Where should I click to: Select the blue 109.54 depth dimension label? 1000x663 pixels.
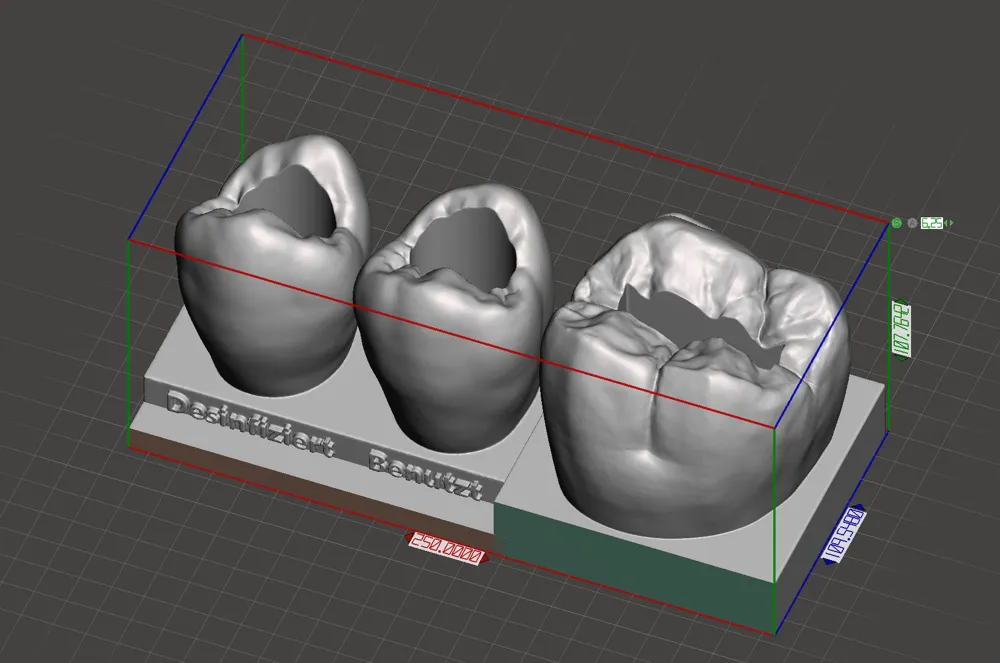(844, 534)
